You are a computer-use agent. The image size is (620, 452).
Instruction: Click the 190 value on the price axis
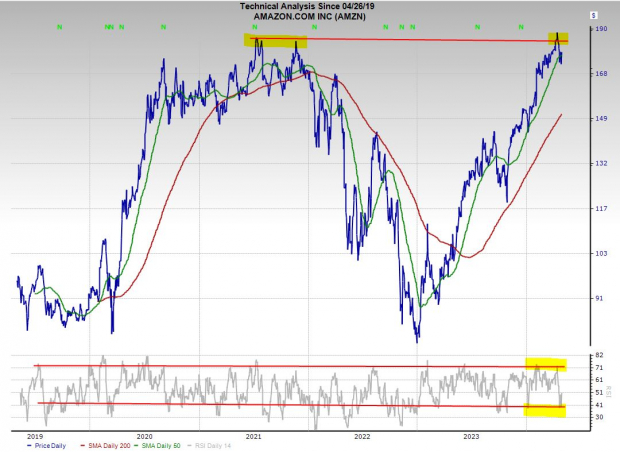[600, 30]
